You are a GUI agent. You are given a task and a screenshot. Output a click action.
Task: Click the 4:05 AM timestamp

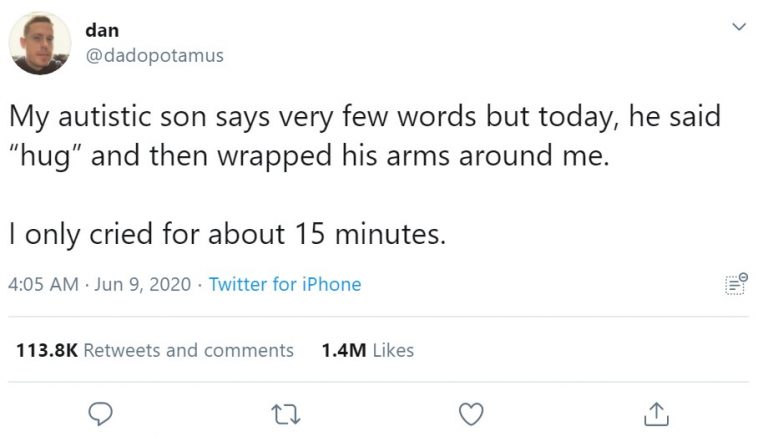(x=43, y=285)
